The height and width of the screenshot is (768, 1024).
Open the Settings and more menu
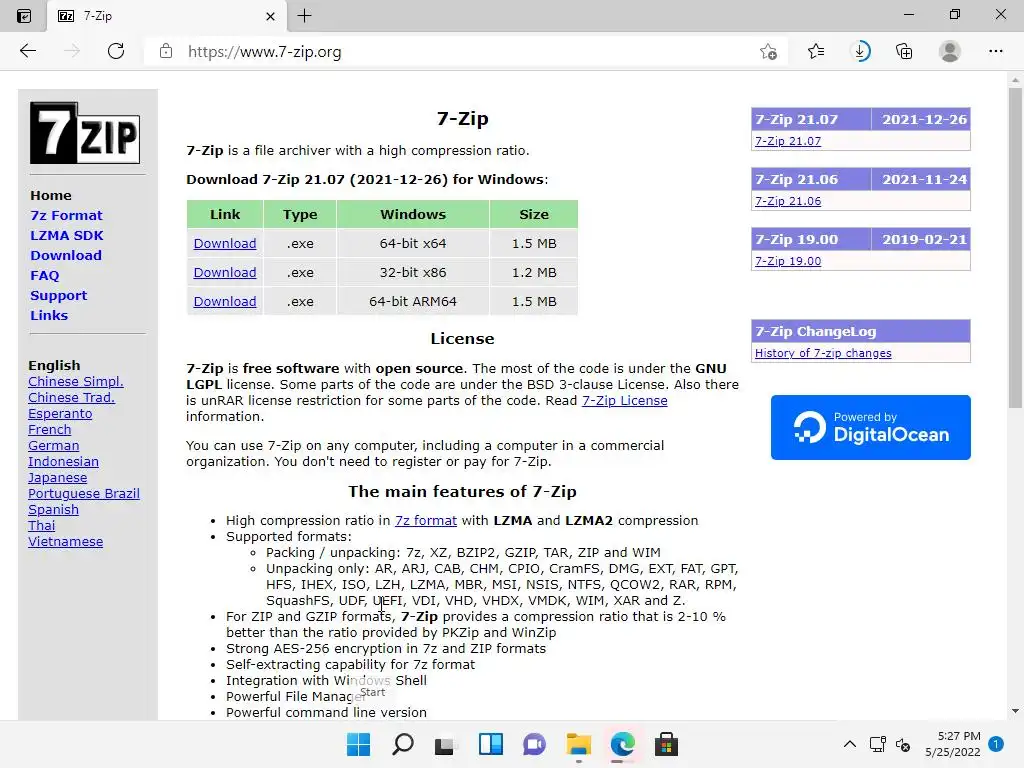pos(995,51)
